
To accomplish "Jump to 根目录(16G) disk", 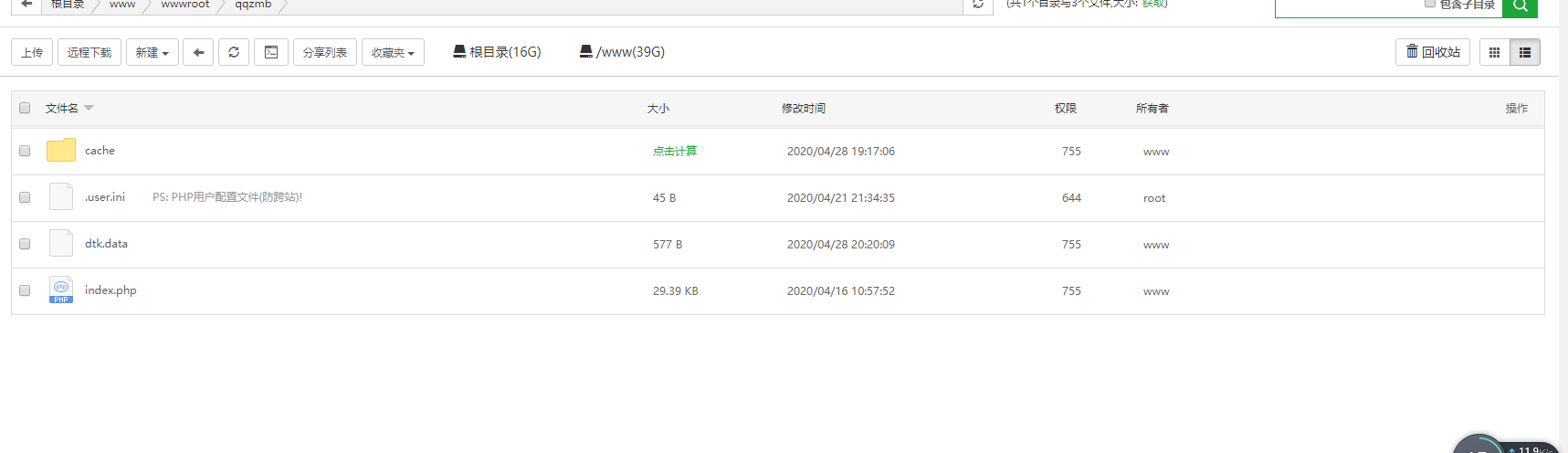I will click(x=497, y=52).
